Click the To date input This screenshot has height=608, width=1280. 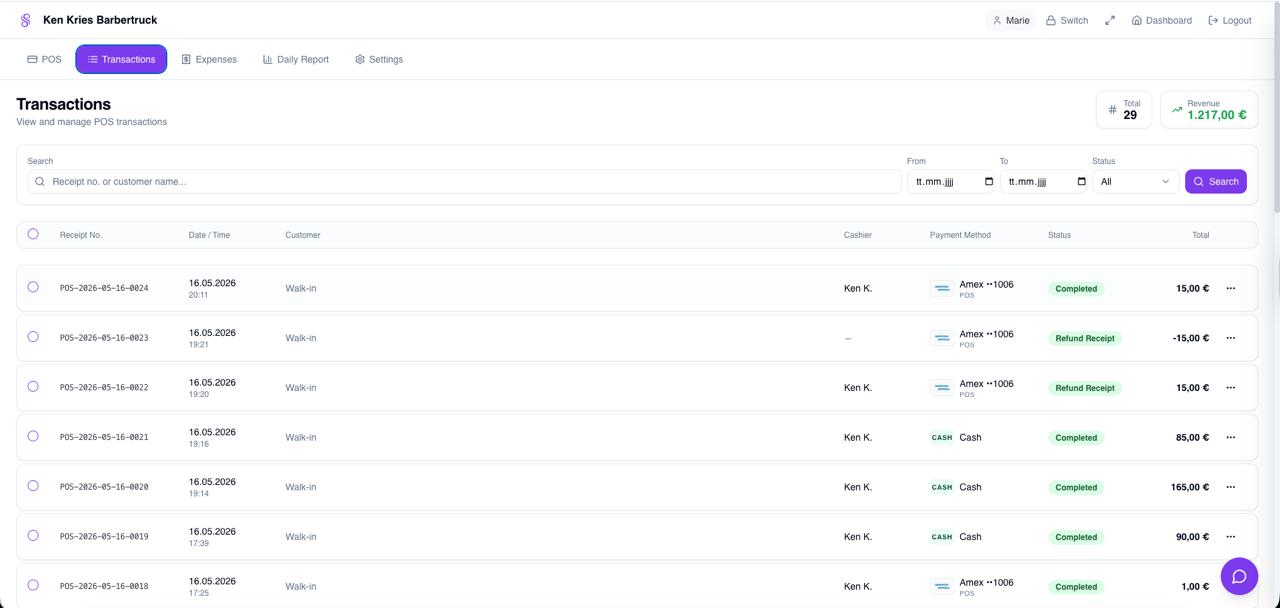click(1044, 182)
